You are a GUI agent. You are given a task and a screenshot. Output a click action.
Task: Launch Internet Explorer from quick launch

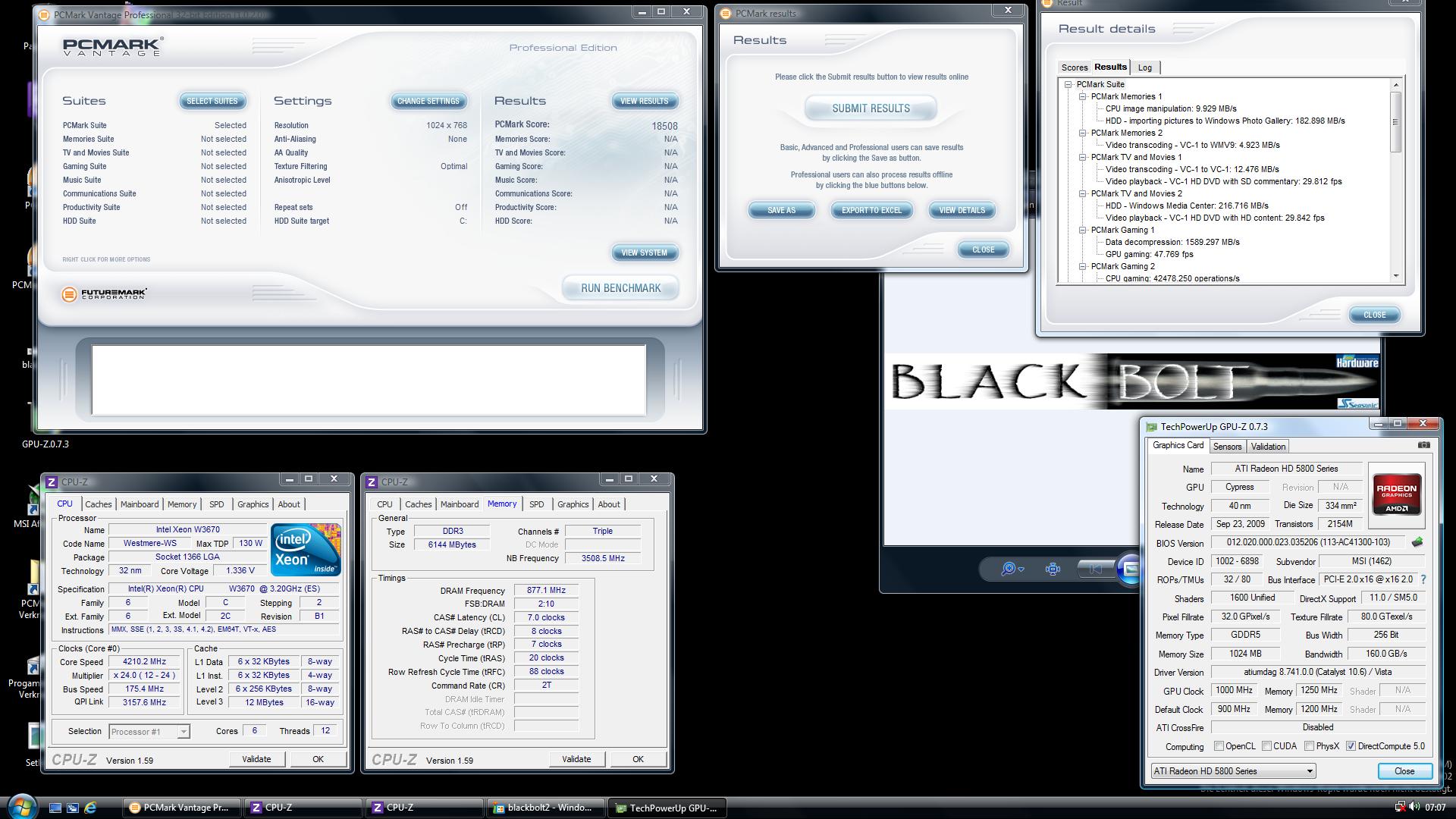pyautogui.click(x=90, y=808)
